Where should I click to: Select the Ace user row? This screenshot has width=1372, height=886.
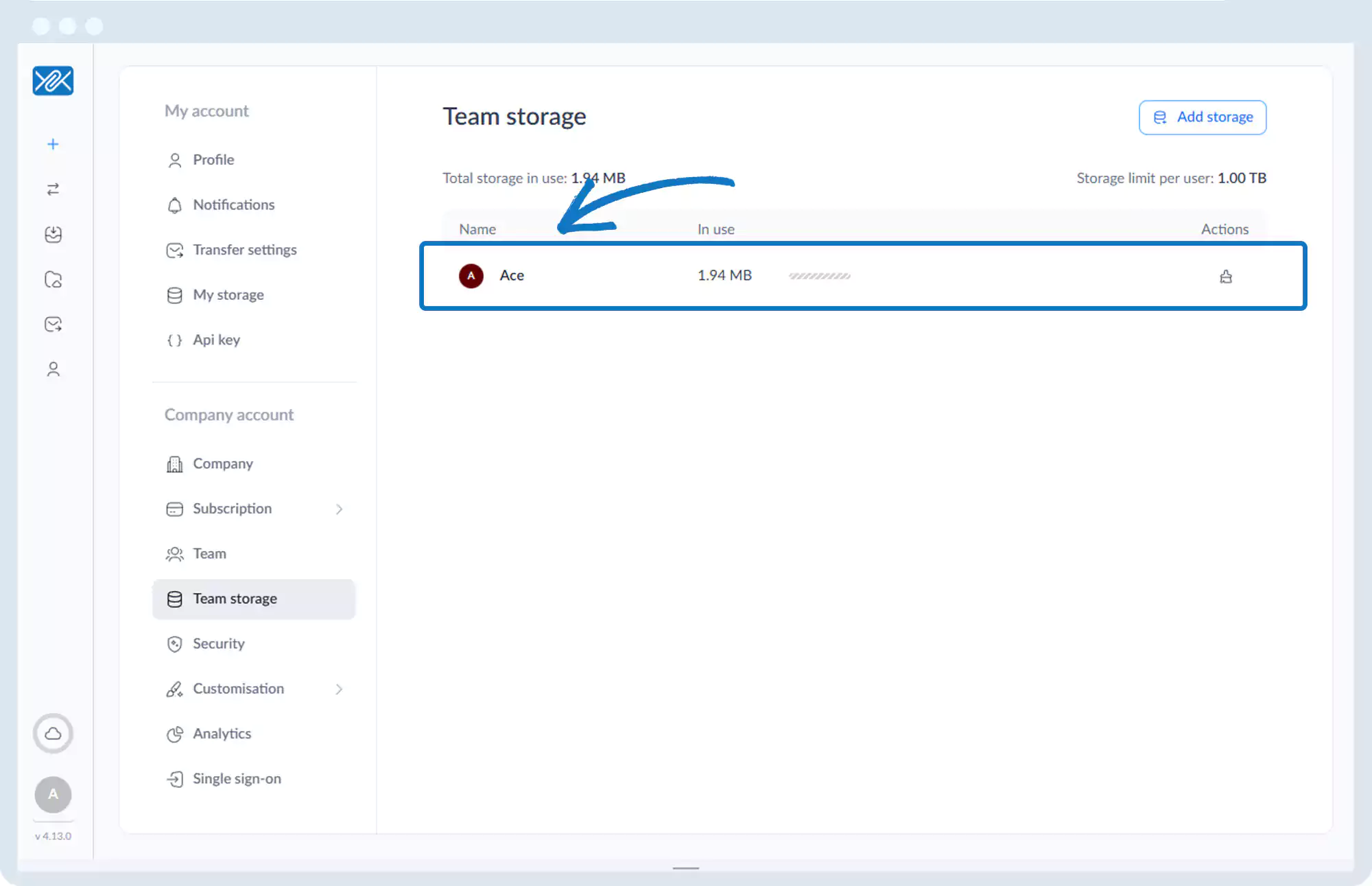(x=512, y=276)
